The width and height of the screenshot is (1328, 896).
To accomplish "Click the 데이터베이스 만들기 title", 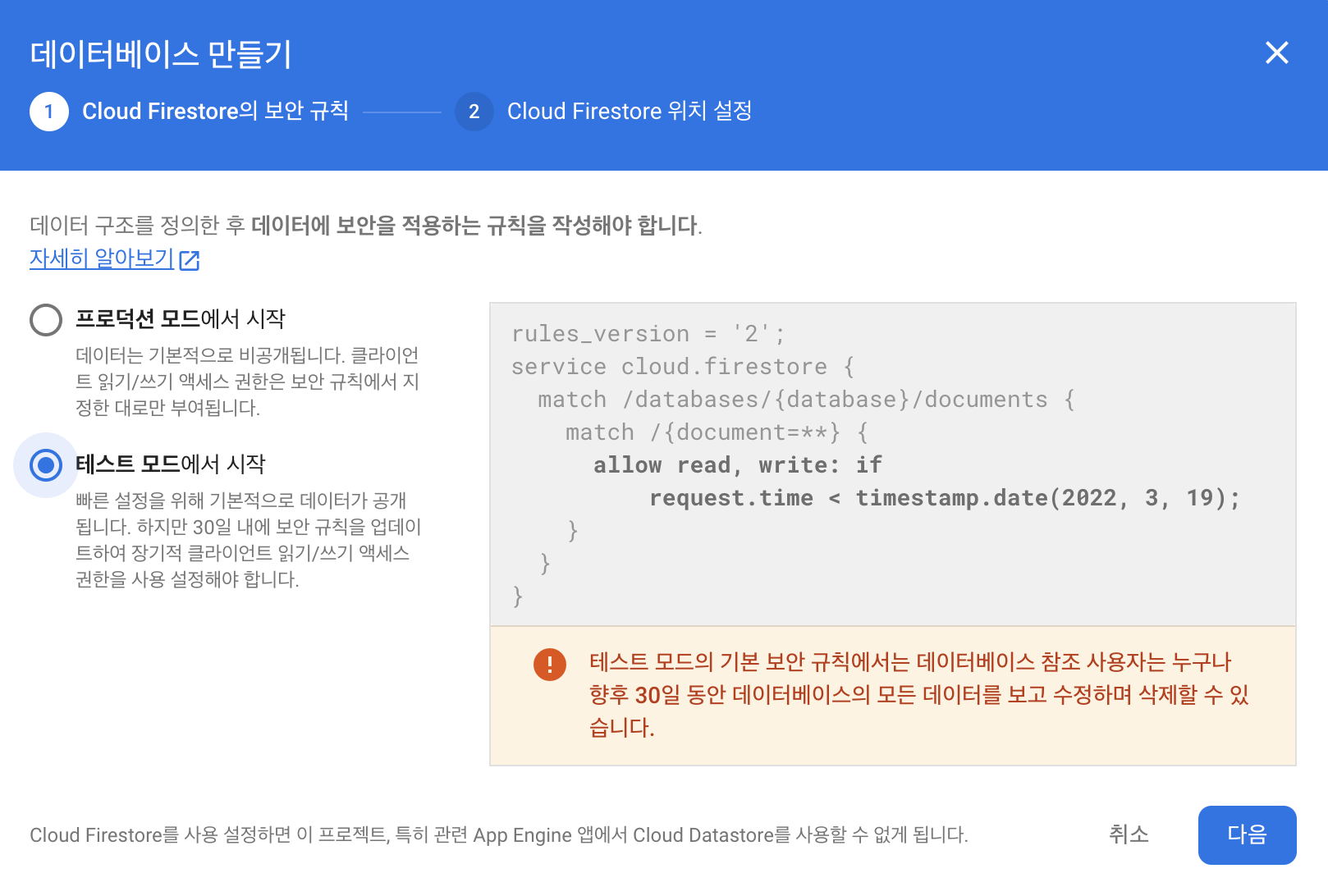I will 161,54.
